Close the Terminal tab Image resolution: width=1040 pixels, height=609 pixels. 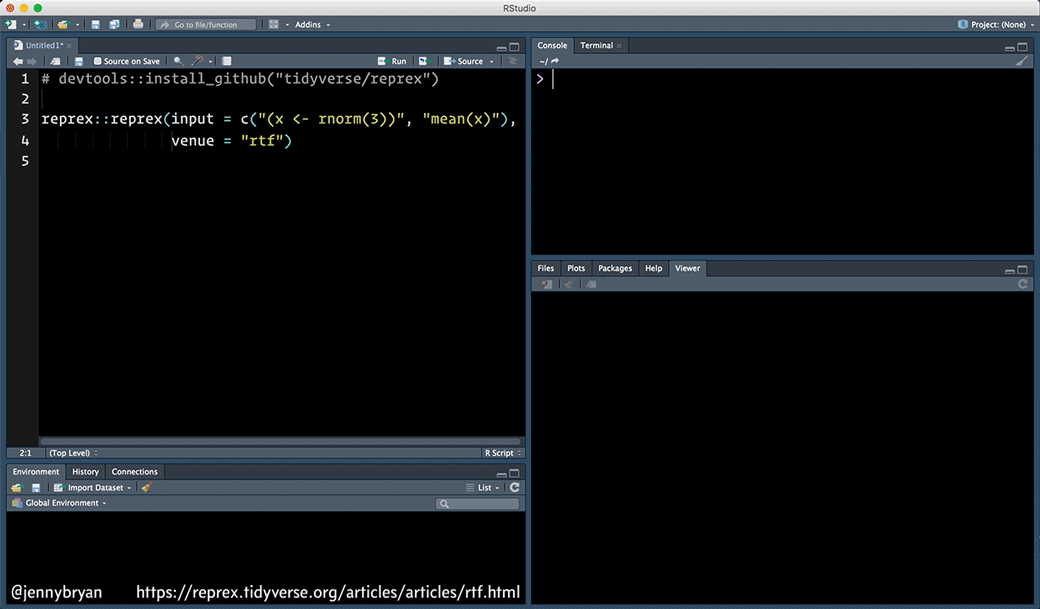(619, 46)
